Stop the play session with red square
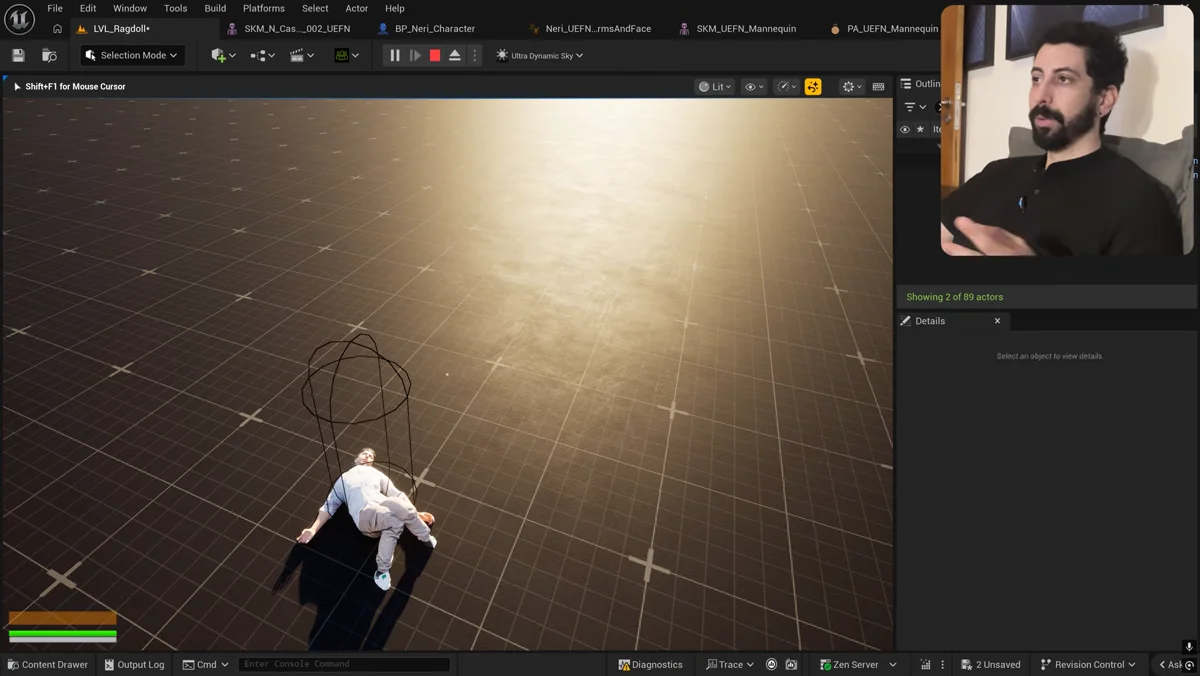This screenshot has height=676, width=1200. [x=435, y=56]
